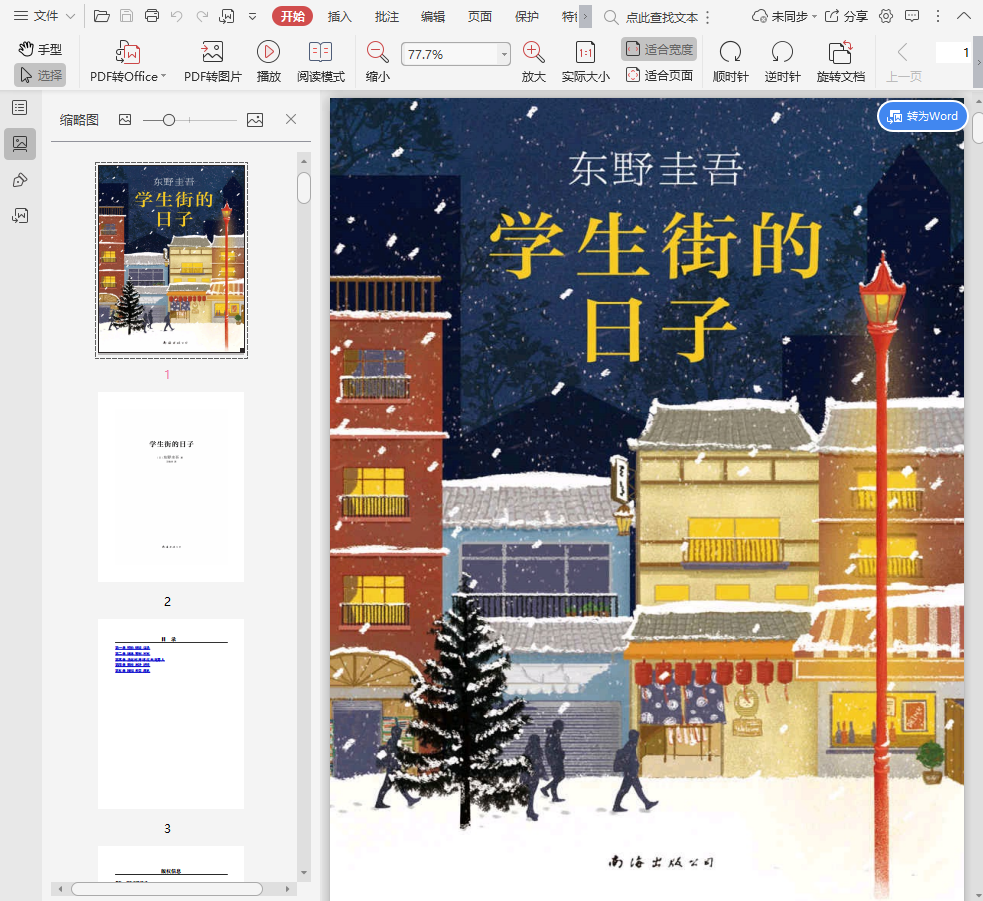The height and width of the screenshot is (901, 983).
Task: Click the cloud save icon in quick toolbar
Action: pyautogui.click(x=226, y=16)
